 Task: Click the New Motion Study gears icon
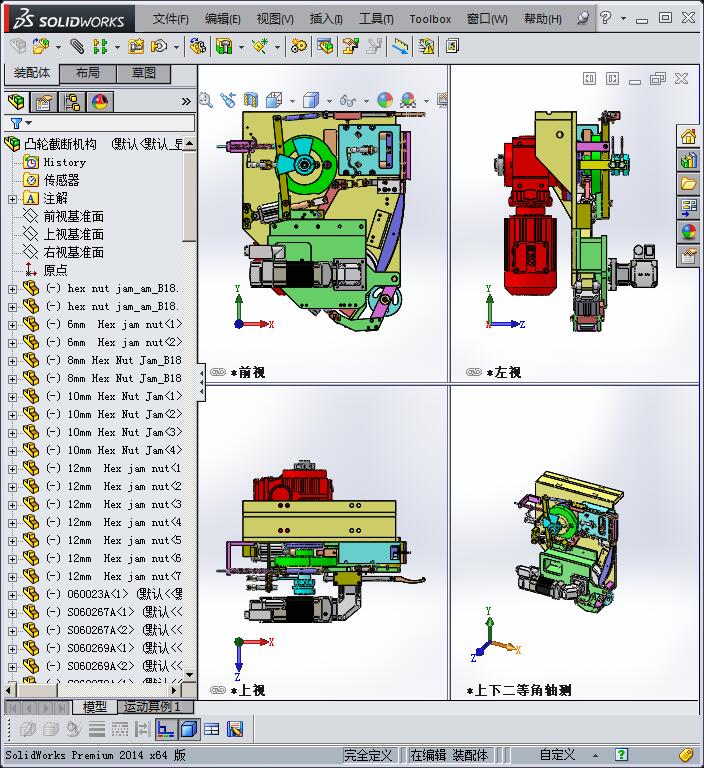[299, 47]
